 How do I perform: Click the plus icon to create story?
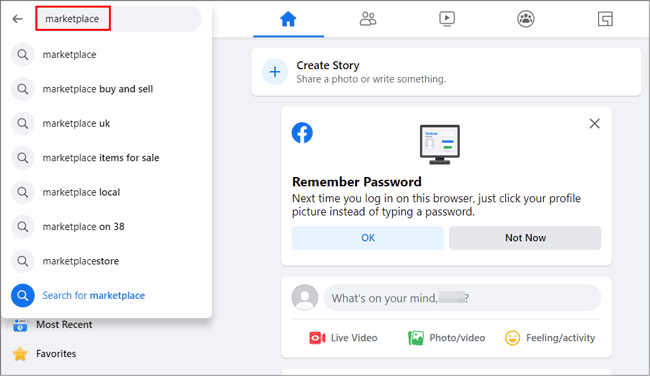[275, 72]
